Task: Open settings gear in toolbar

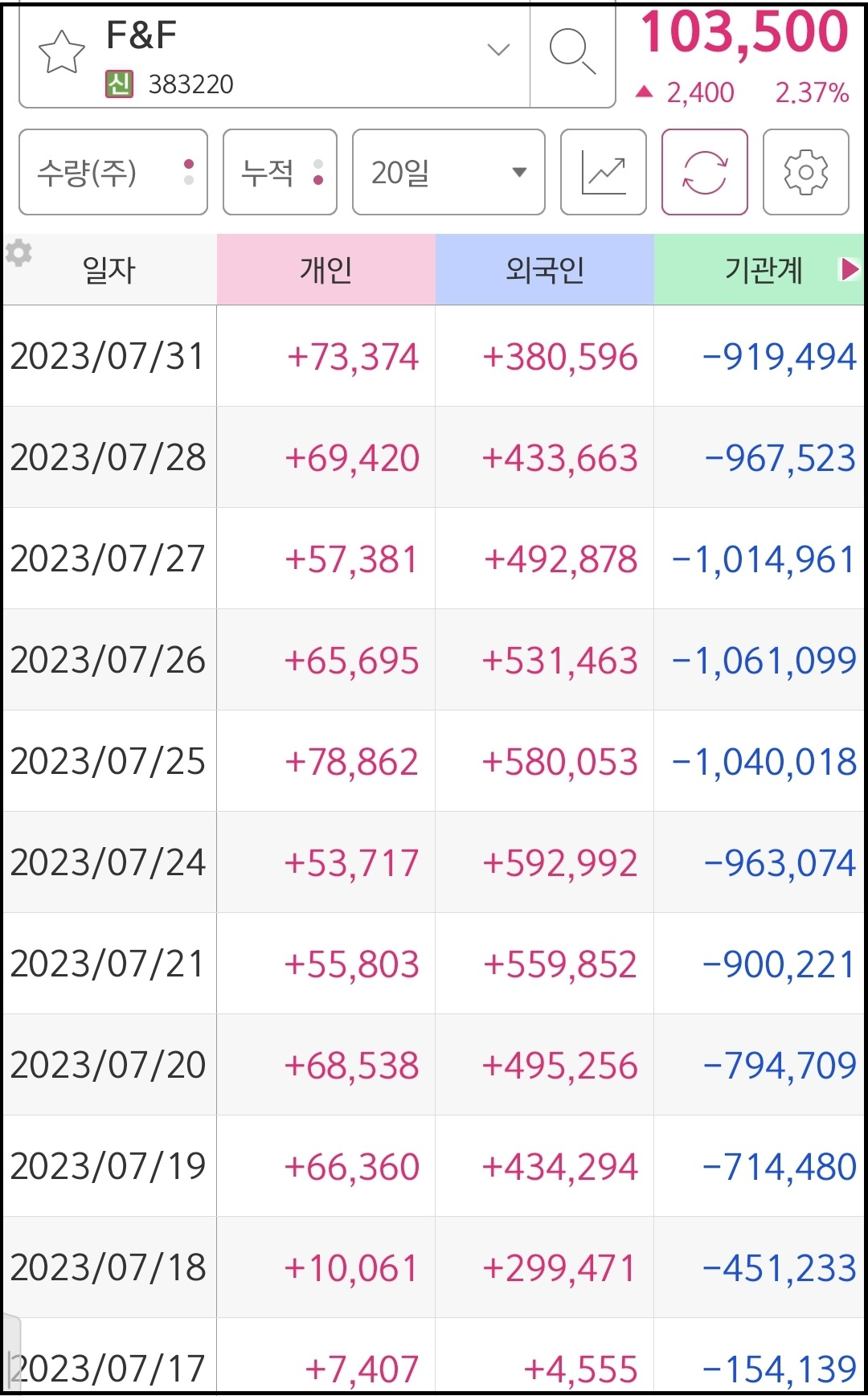Action: [805, 172]
